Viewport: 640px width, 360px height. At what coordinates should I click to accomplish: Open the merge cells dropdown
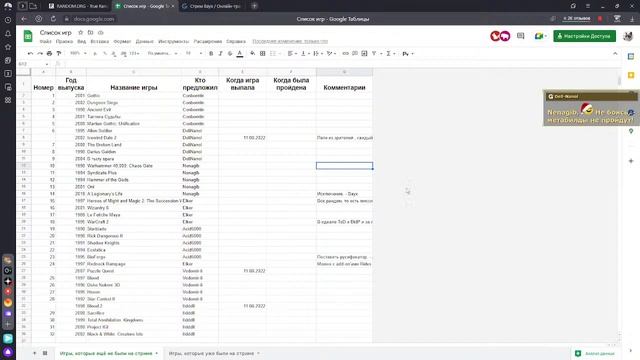pos(275,53)
